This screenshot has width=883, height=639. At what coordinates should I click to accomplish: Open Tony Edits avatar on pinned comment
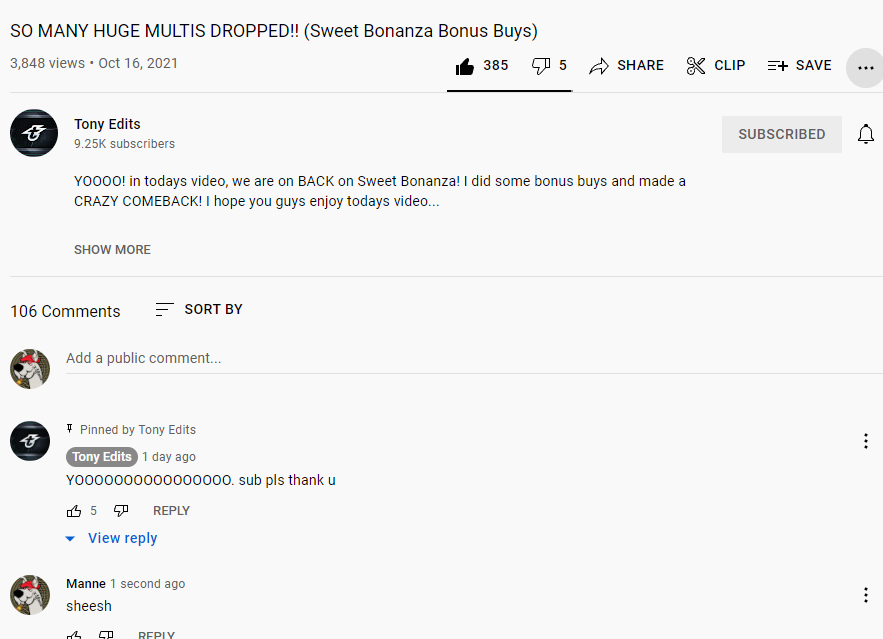coord(30,441)
